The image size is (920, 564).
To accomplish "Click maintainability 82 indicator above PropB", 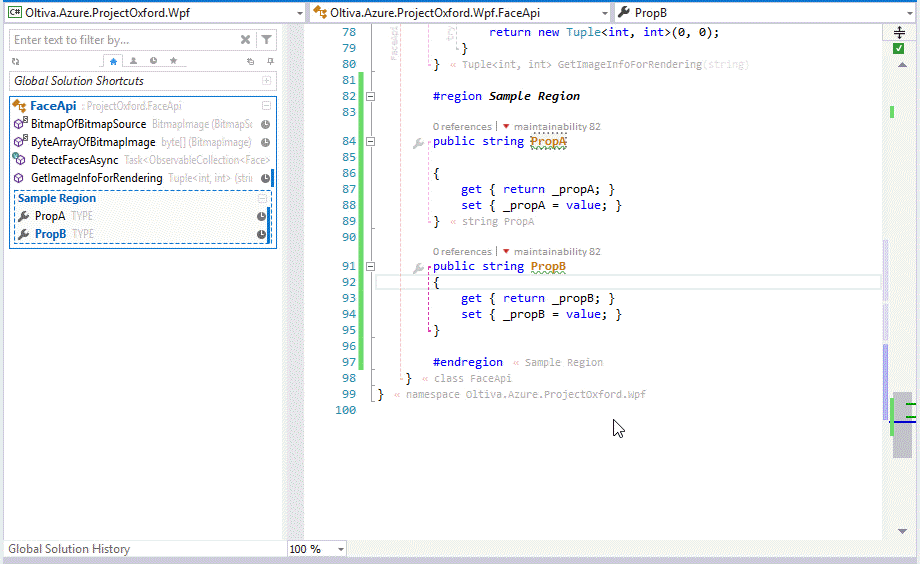I will point(556,252).
